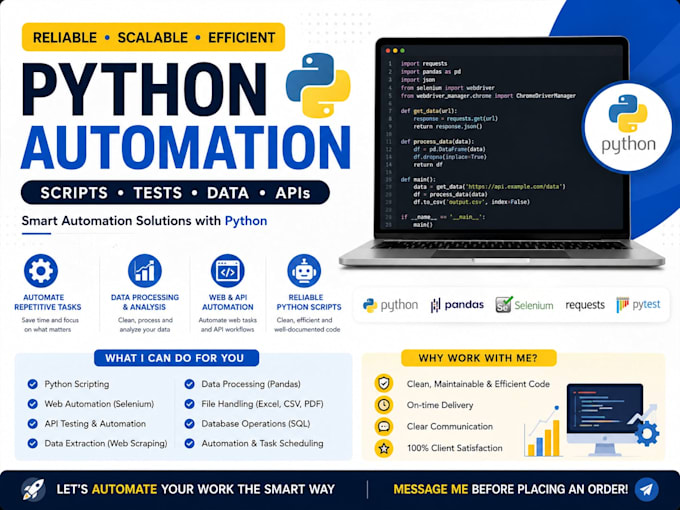Click the check mark beside Web Automation (Selenium)
Screen dimensions: 680x510
pos(33,404)
